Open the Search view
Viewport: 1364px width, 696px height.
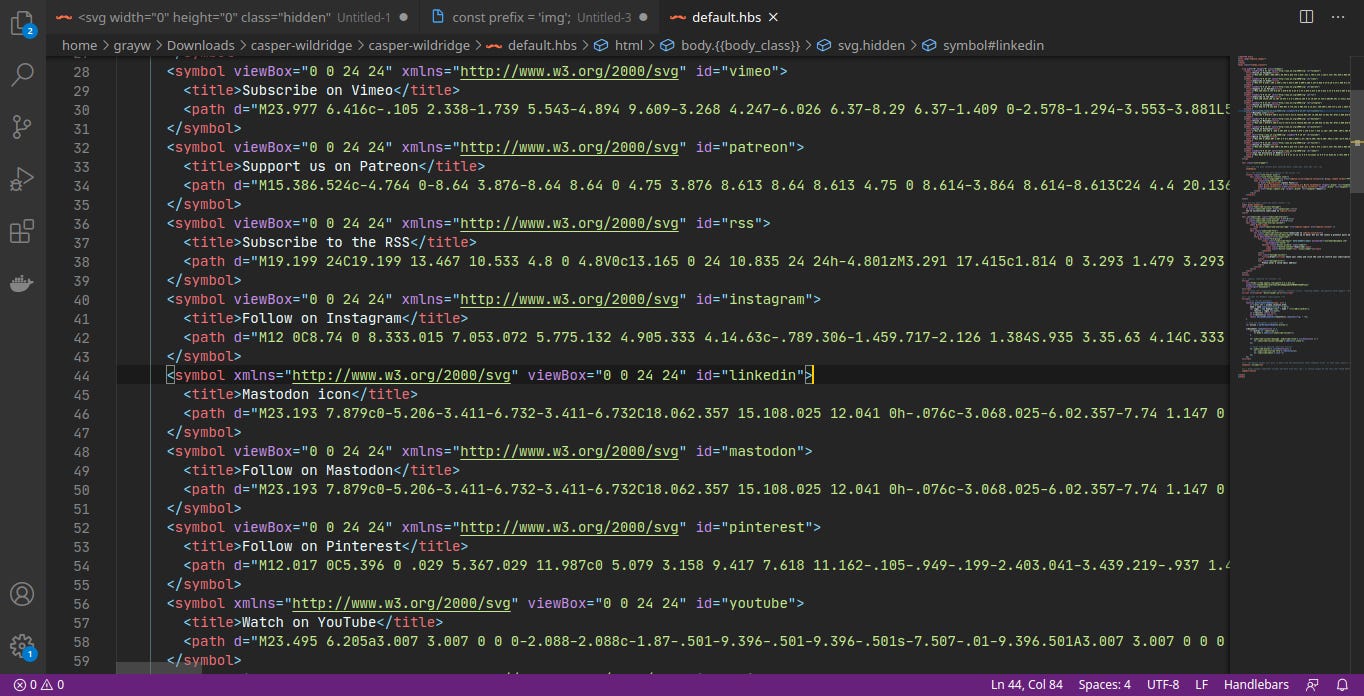pos(22,74)
